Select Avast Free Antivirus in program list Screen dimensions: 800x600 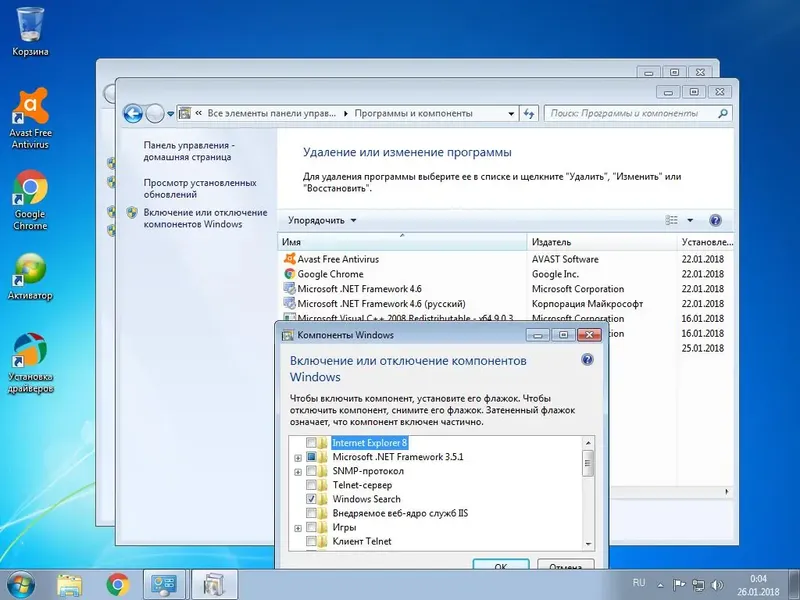coord(338,259)
